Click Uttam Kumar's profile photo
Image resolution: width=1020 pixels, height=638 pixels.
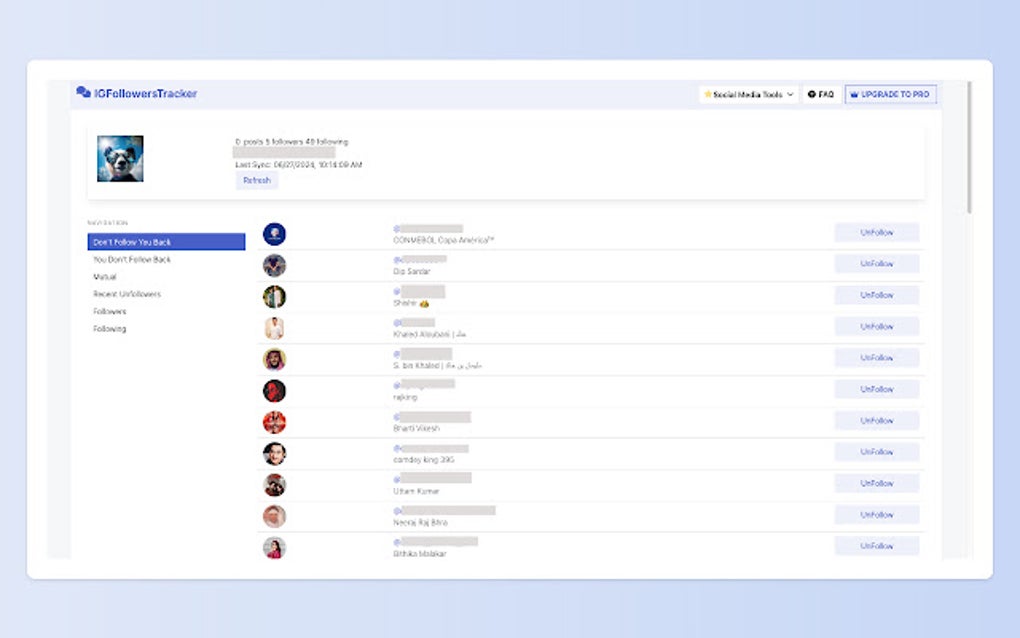pyautogui.click(x=274, y=484)
